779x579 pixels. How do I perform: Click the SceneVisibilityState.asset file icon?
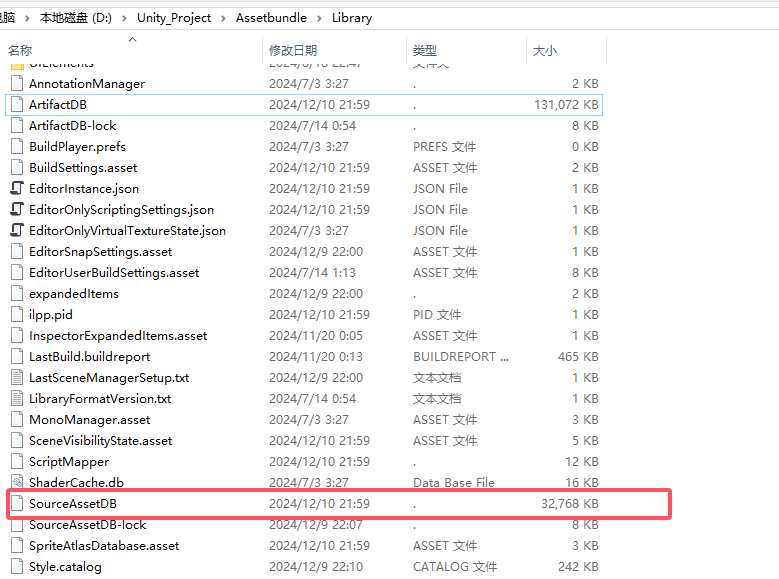click(x=17, y=440)
